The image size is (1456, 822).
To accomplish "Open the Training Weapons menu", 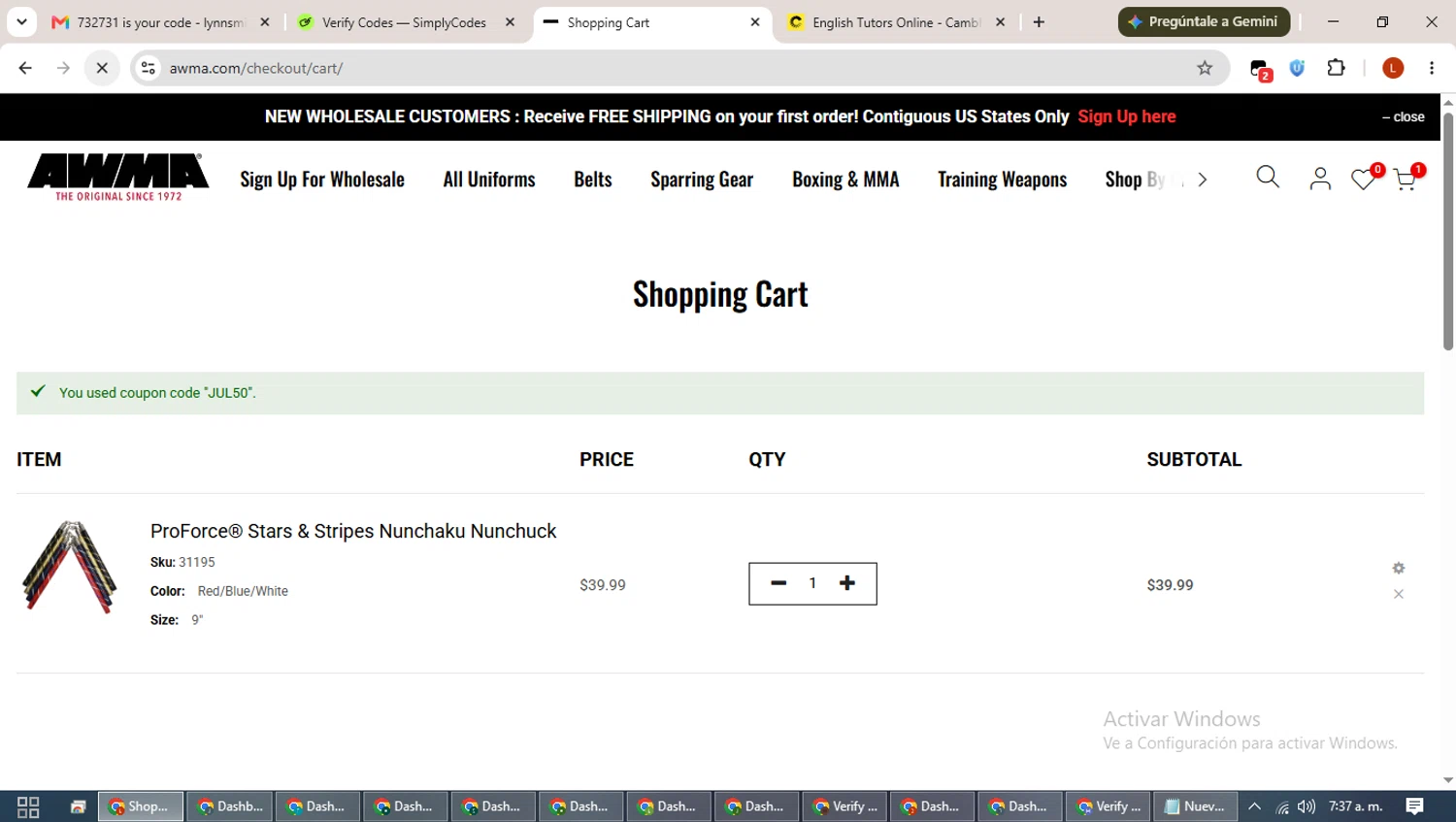I will (x=1002, y=180).
